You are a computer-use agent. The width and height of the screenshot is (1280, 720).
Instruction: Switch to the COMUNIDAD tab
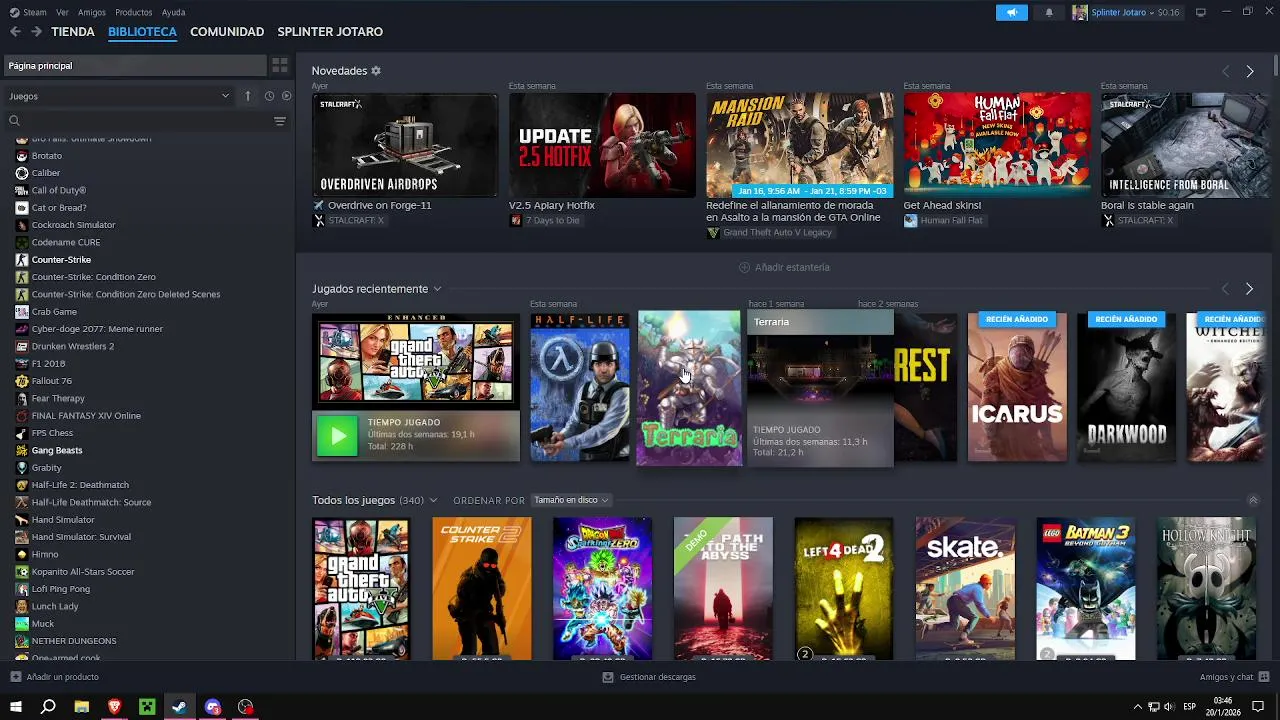tap(227, 32)
